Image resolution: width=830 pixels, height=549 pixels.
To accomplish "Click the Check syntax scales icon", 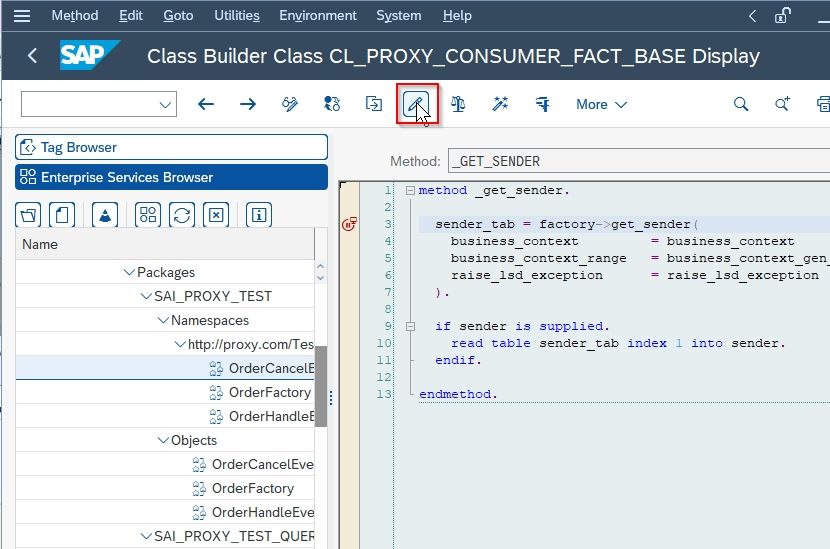I will (x=458, y=104).
